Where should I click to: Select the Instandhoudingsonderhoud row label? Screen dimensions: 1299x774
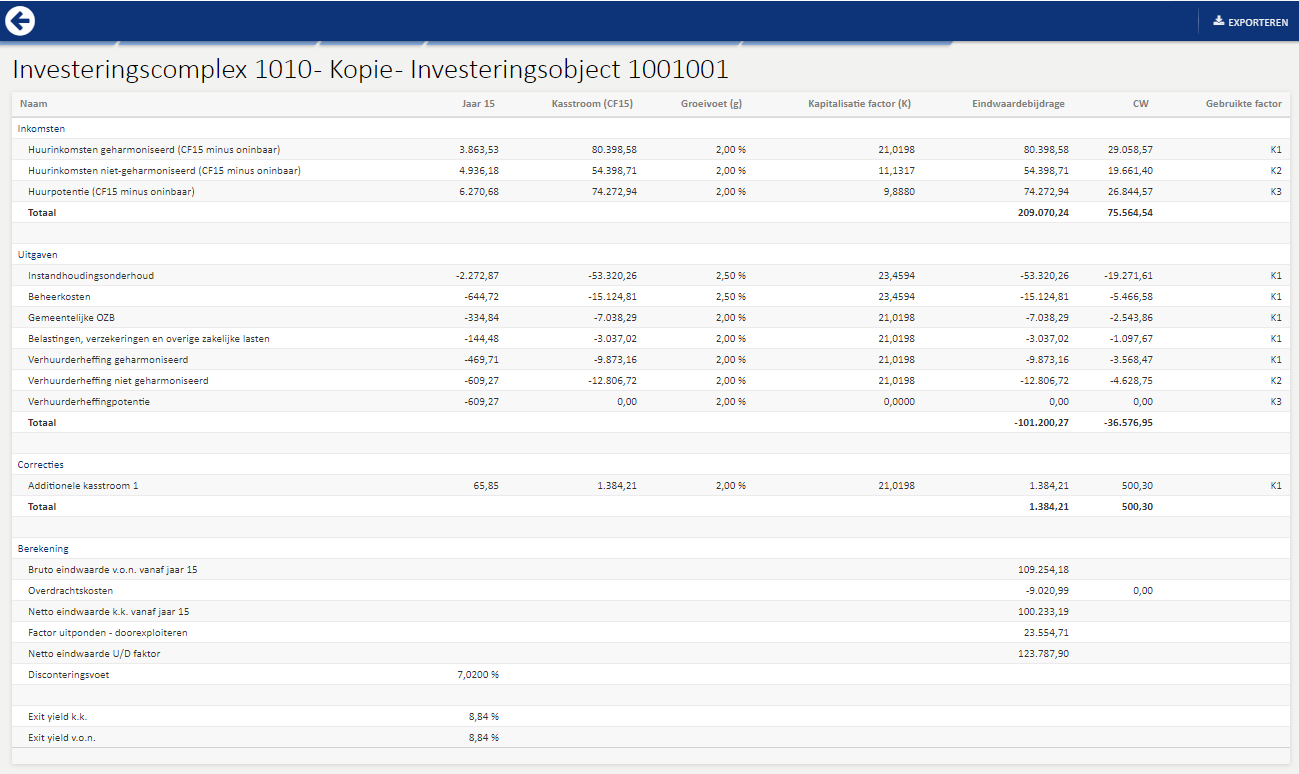[x=91, y=275]
